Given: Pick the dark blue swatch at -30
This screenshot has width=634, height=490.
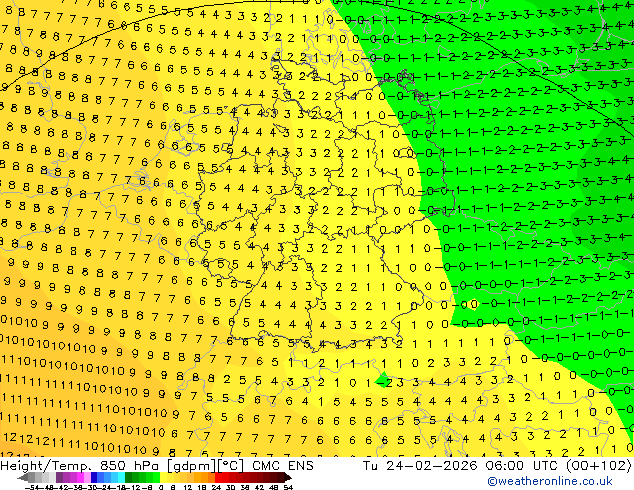Looking at the screenshot, I should 94,477.
